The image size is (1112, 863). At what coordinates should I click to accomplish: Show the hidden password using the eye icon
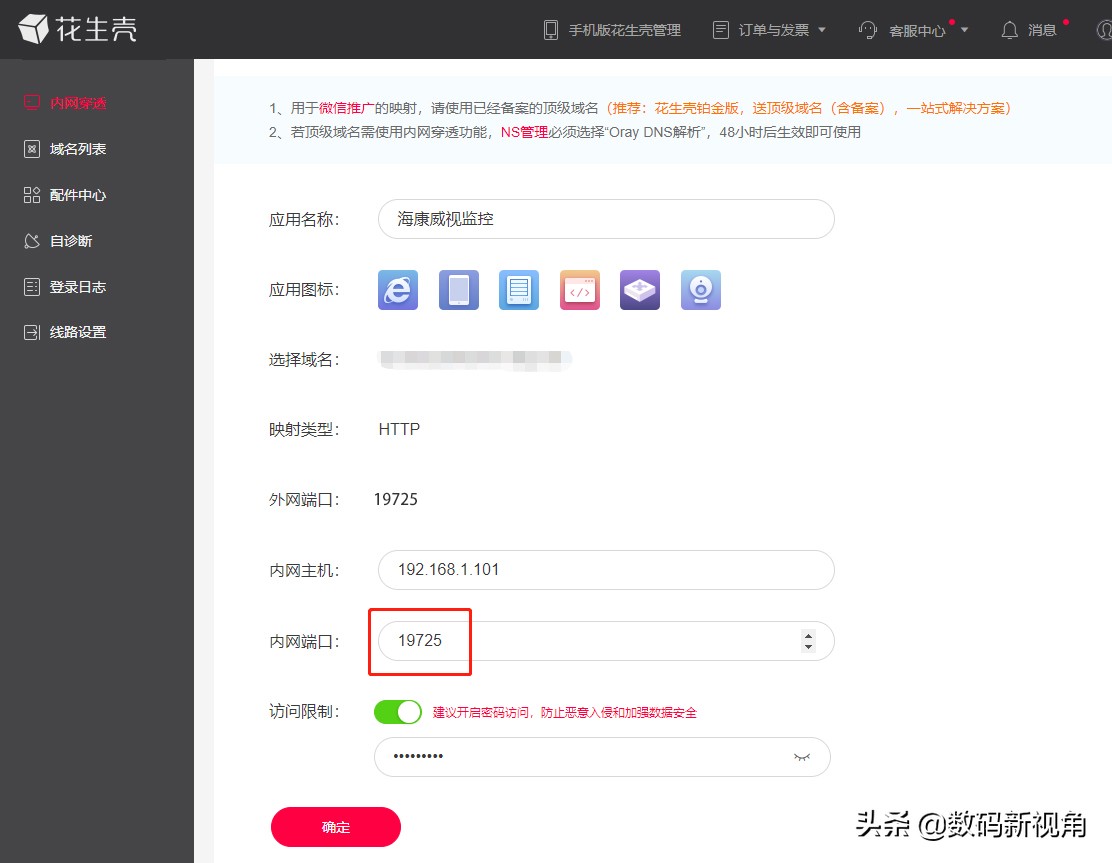pyautogui.click(x=801, y=757)
